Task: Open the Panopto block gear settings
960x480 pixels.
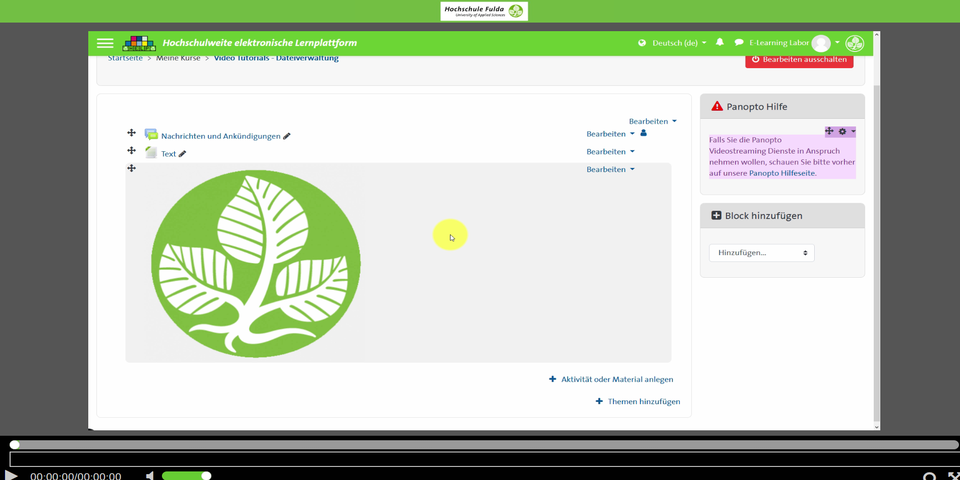Action: 847,132
